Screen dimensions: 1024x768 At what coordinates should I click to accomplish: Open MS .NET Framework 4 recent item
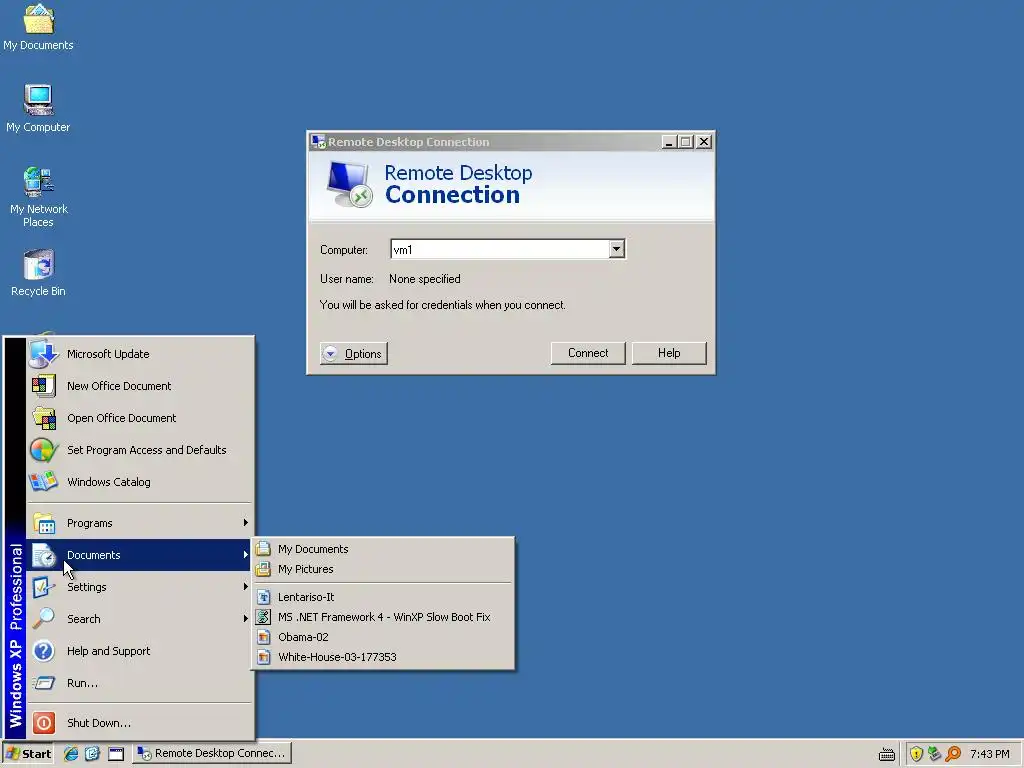pos(383,617)
